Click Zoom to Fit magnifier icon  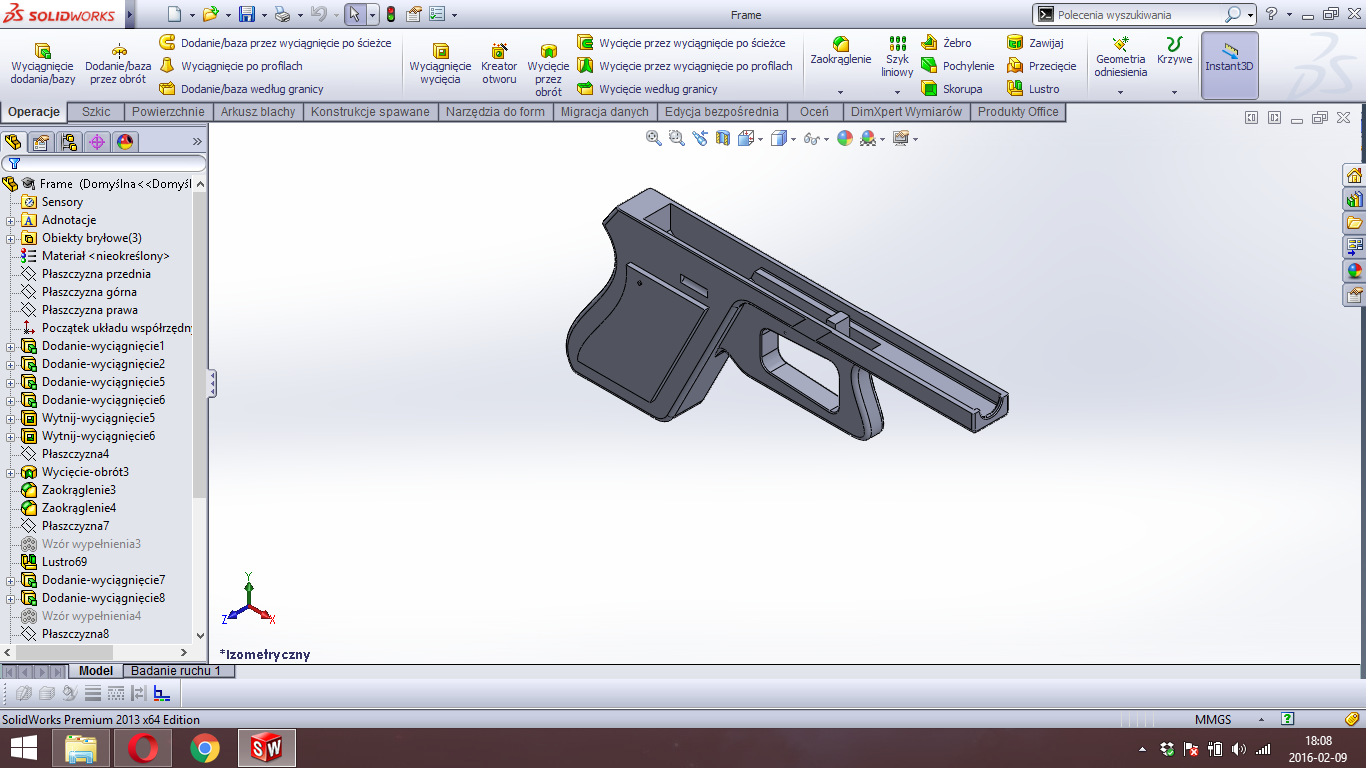pyautogui.click(x=654, y=138)
